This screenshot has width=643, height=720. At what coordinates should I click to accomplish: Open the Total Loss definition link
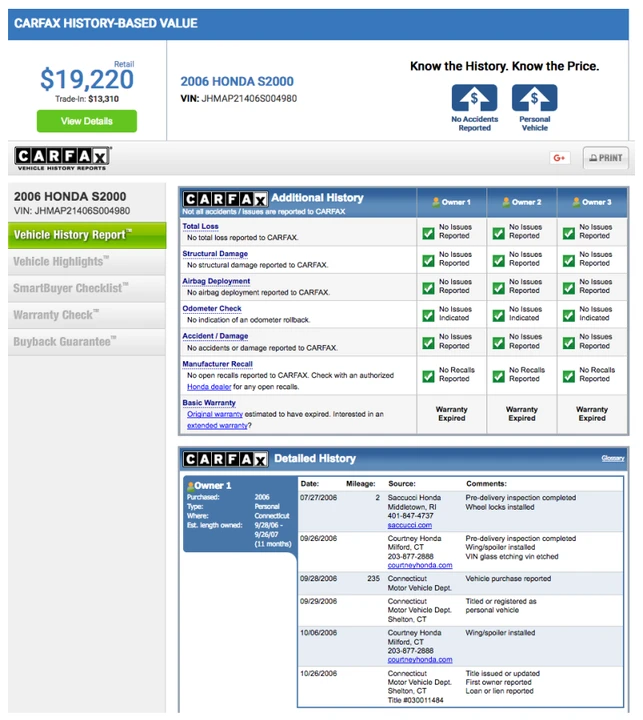coord(200,226)
